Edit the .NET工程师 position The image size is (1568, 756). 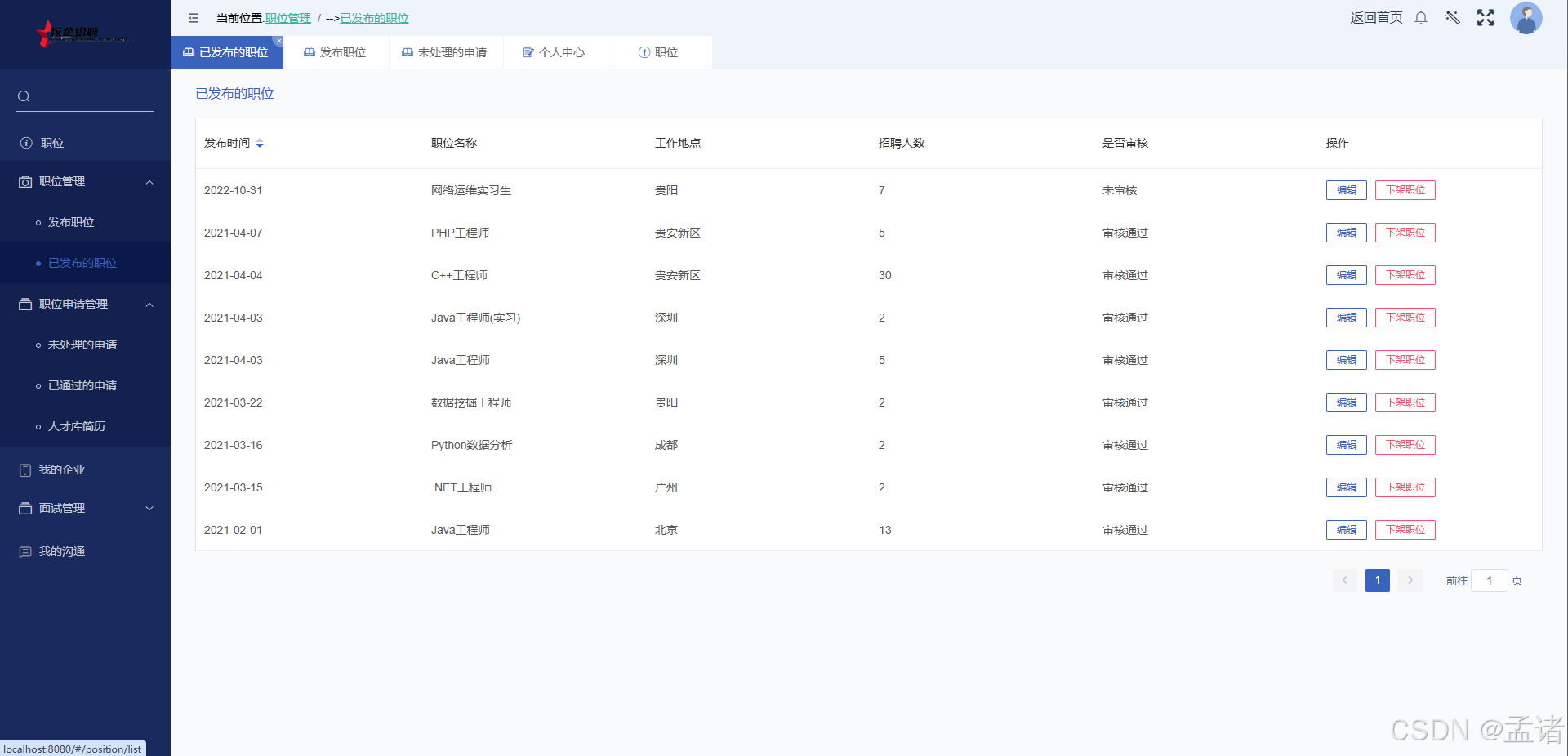[1346, 487]
